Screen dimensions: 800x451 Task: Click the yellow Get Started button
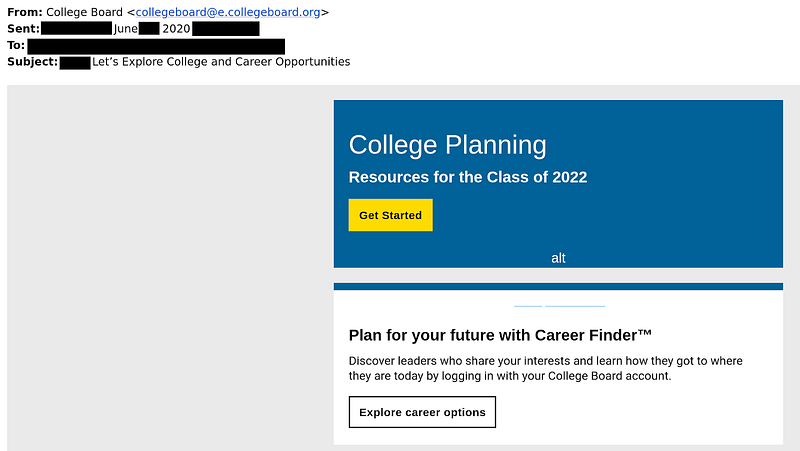click(x=390, y=215)
